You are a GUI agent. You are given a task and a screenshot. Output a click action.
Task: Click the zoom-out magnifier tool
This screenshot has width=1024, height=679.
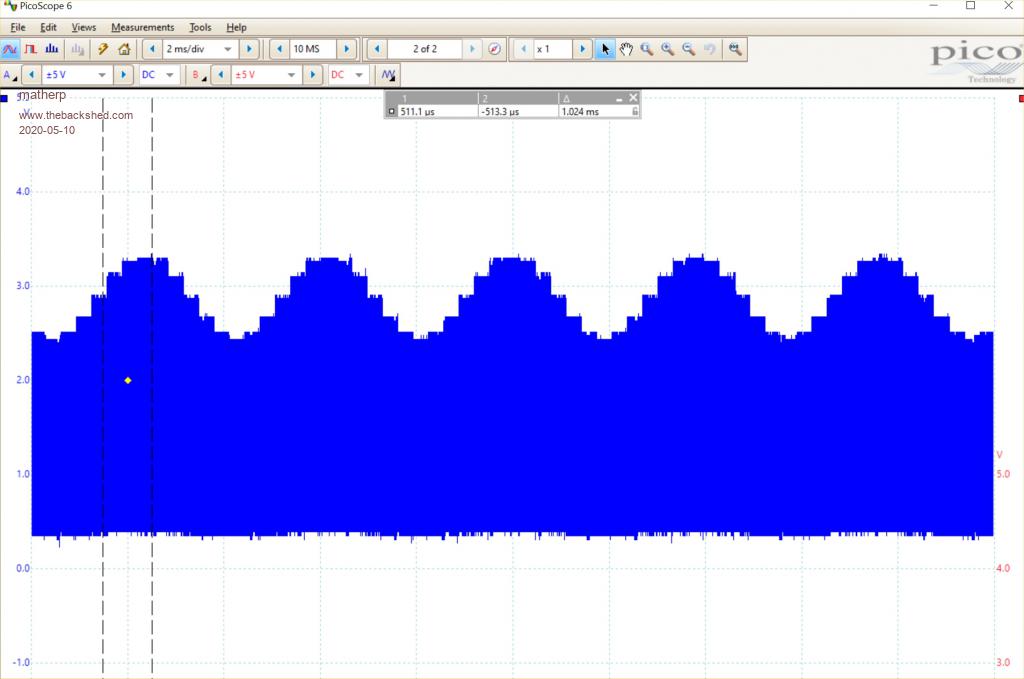(x=689, y=49)
